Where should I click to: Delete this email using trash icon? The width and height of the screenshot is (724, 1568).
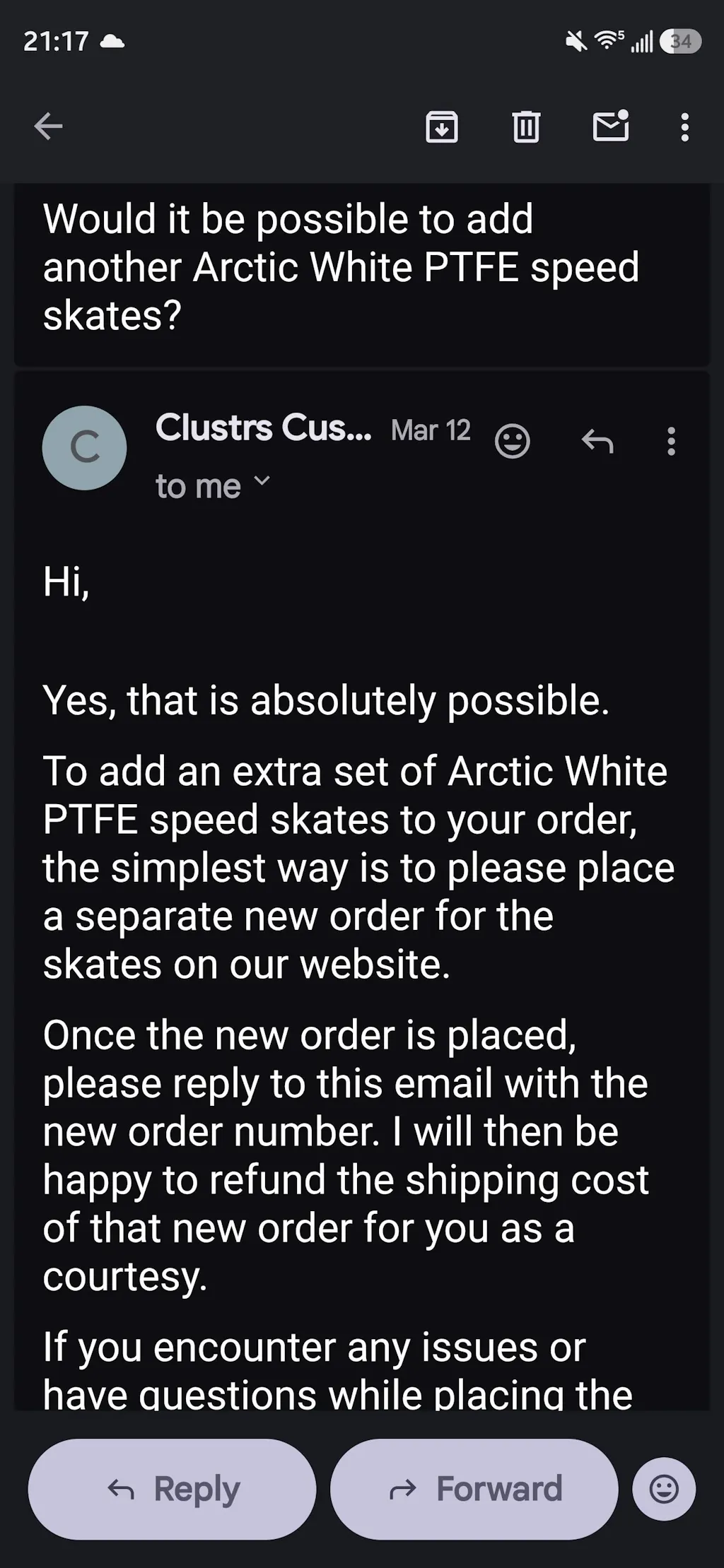[525, 127]
